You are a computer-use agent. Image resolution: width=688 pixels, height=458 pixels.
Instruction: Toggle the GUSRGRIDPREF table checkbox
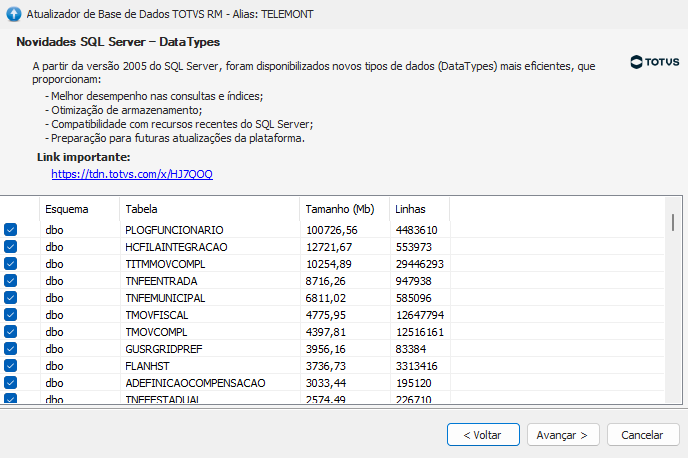(11, 349)
